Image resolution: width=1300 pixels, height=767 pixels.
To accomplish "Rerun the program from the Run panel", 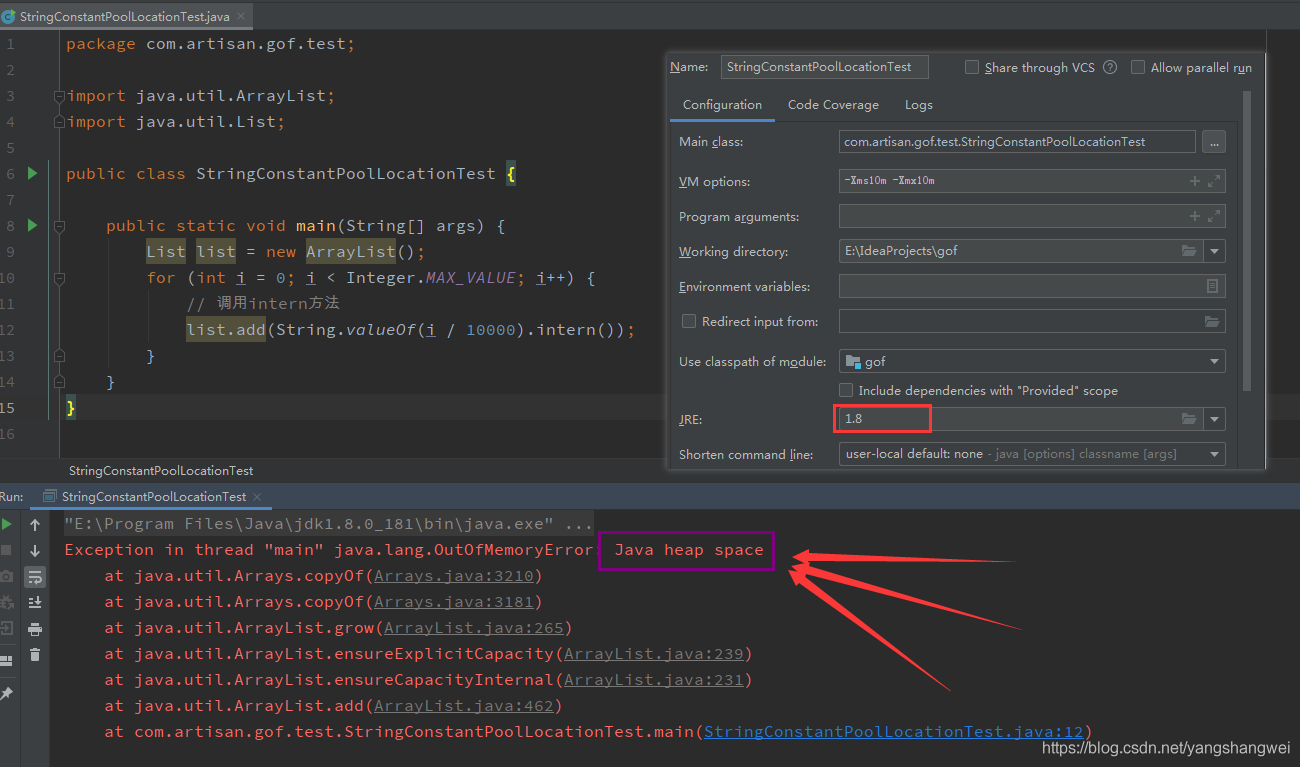I will pyautogui.click(x=7, y=524).
